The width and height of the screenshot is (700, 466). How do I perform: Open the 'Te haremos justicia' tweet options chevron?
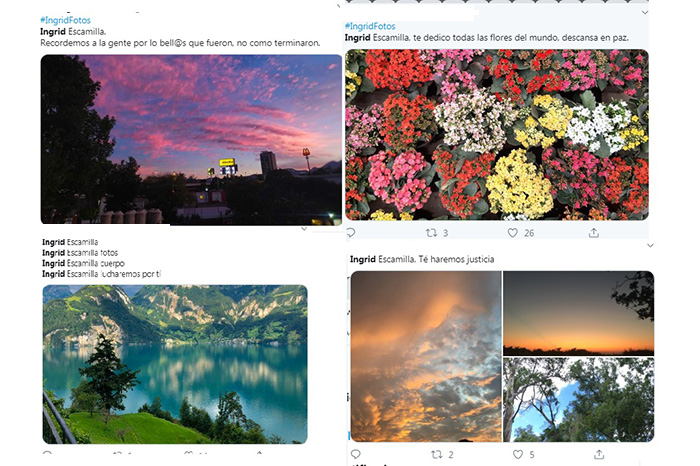tap(650, 245)
